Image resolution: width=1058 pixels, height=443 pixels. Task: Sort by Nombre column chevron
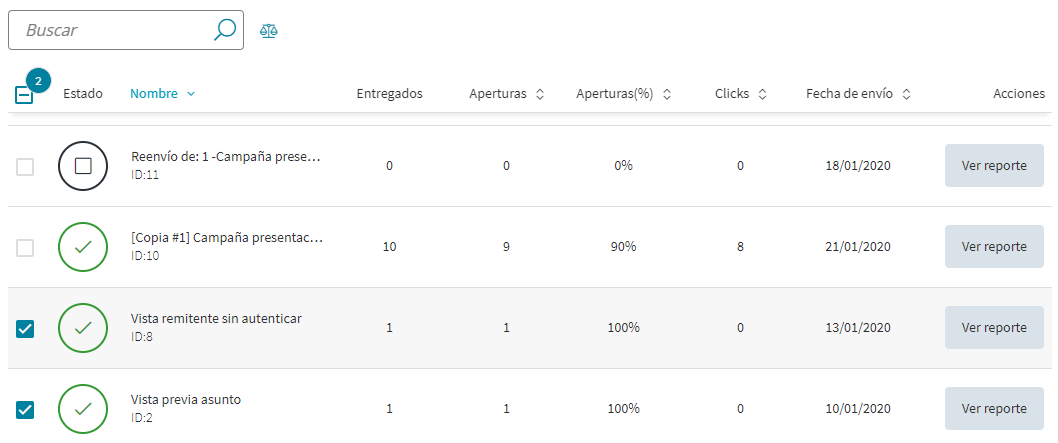[x=191, y=94]
